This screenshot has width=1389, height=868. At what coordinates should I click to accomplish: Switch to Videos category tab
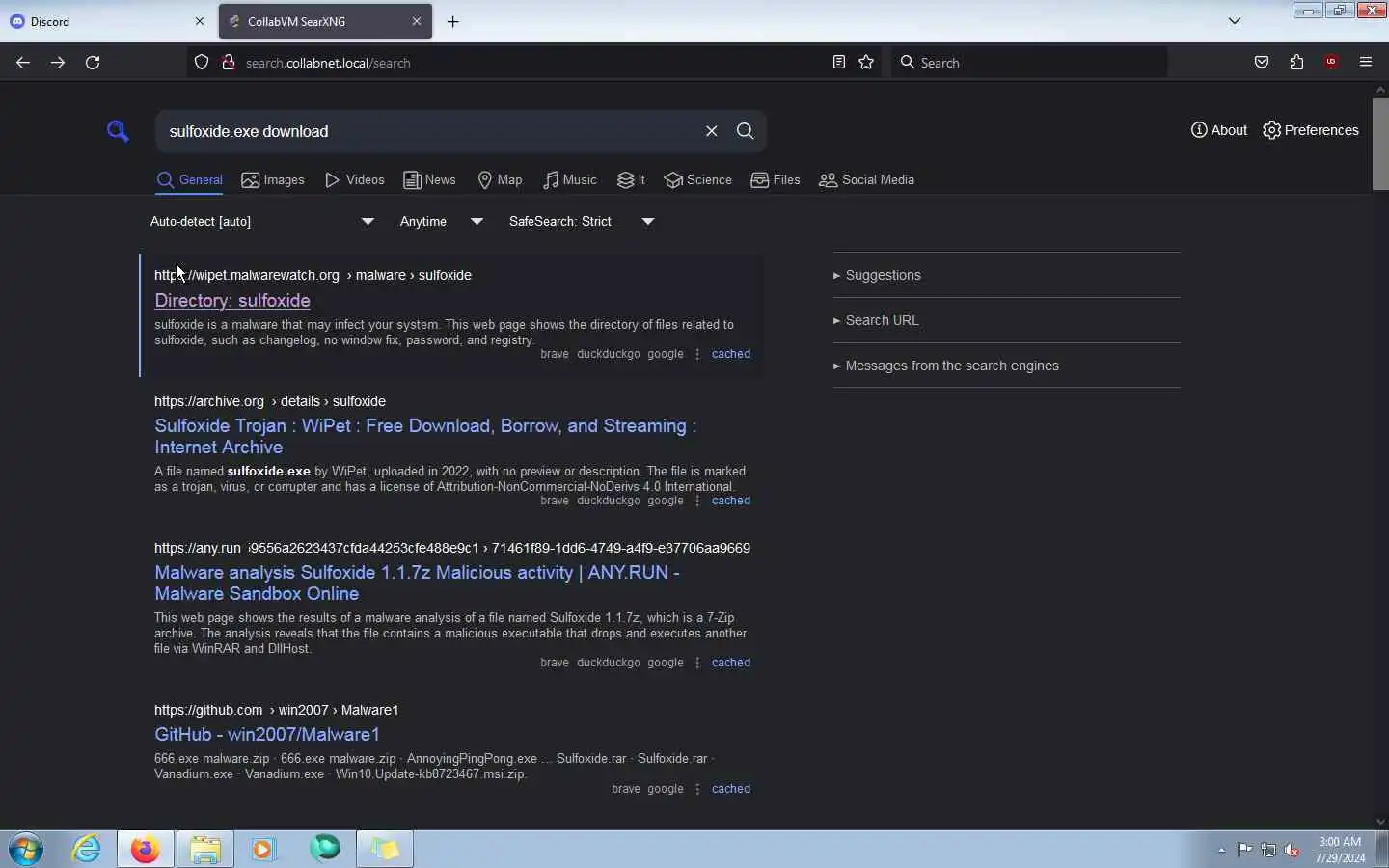coord(355,180)
